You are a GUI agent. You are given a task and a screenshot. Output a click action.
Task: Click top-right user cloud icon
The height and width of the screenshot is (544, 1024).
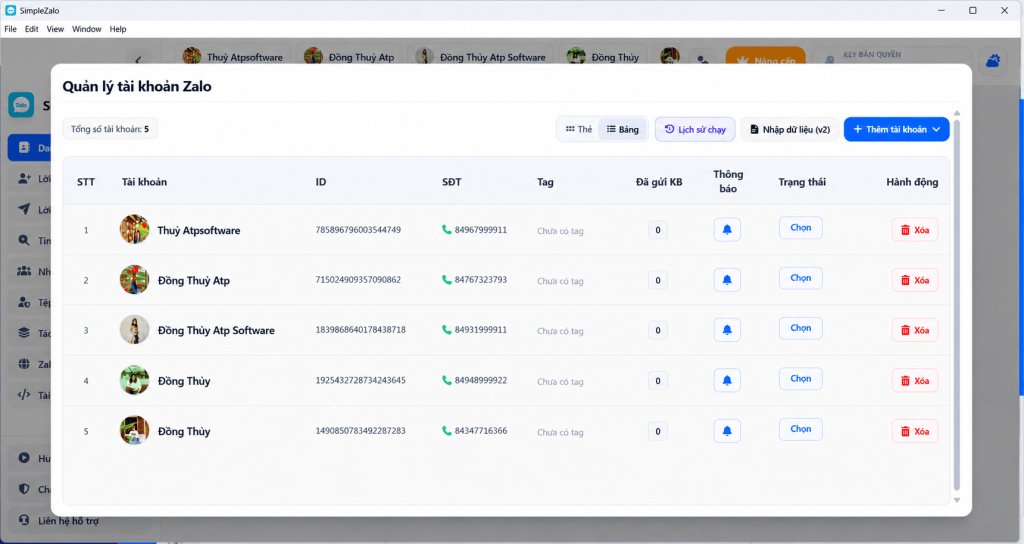[x=993, y=61]
